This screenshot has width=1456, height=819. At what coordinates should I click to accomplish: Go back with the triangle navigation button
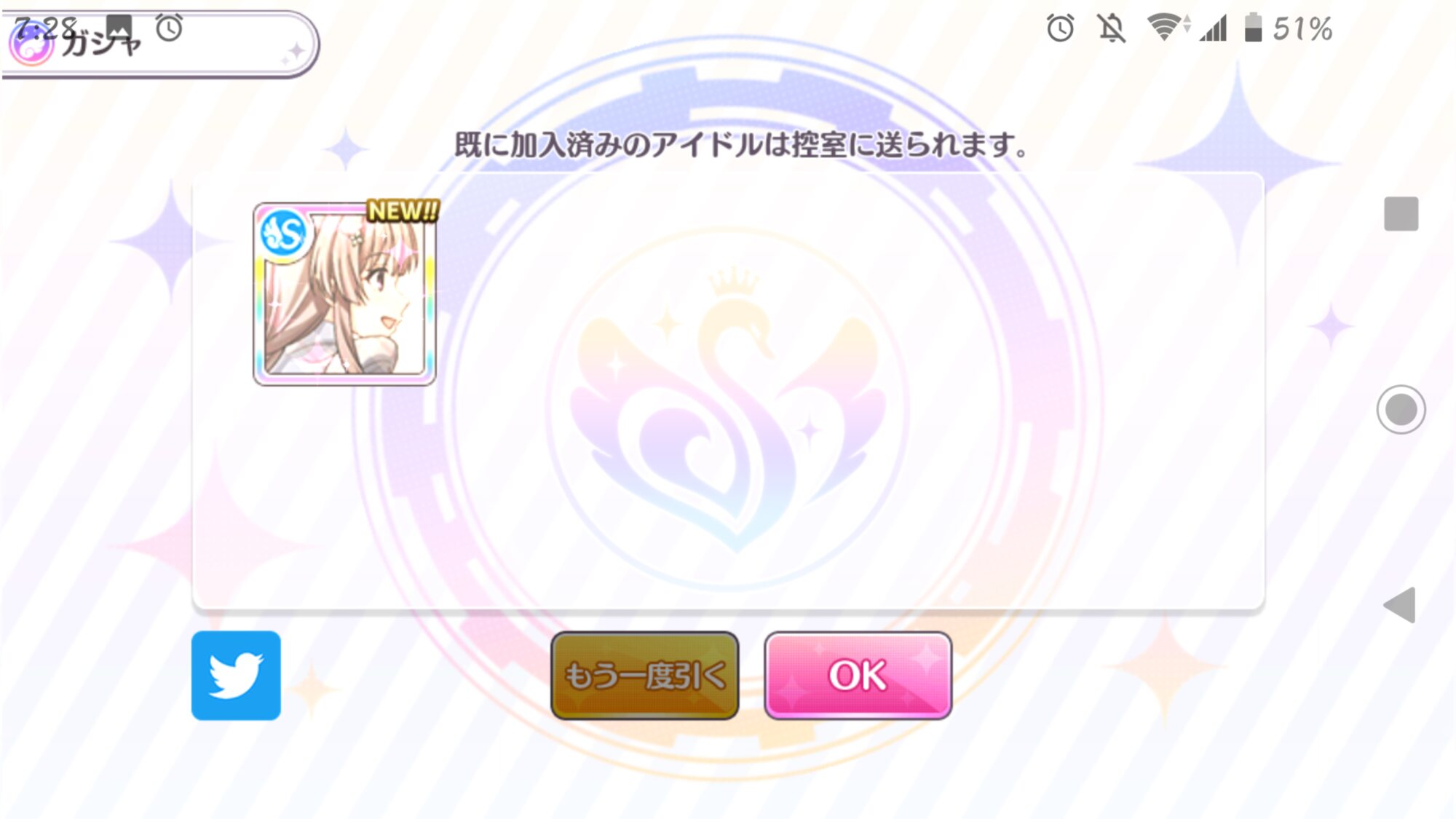tap(1399, 605)
